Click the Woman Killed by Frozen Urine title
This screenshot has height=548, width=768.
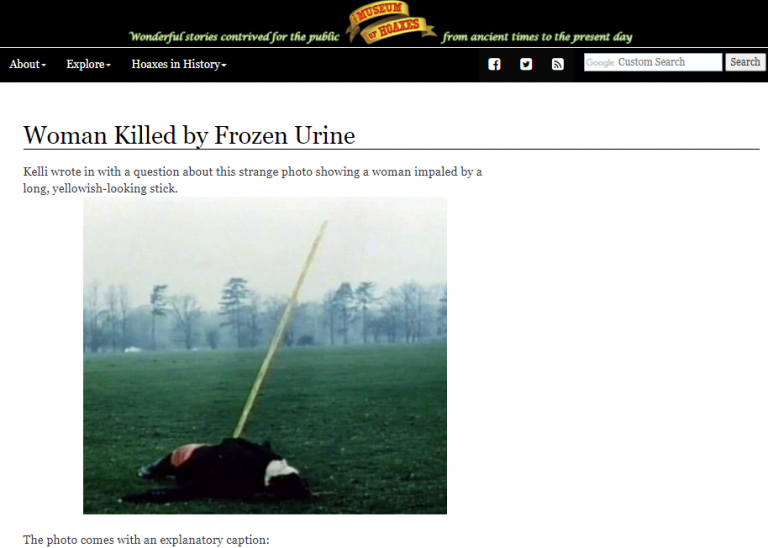click(189, 135)
